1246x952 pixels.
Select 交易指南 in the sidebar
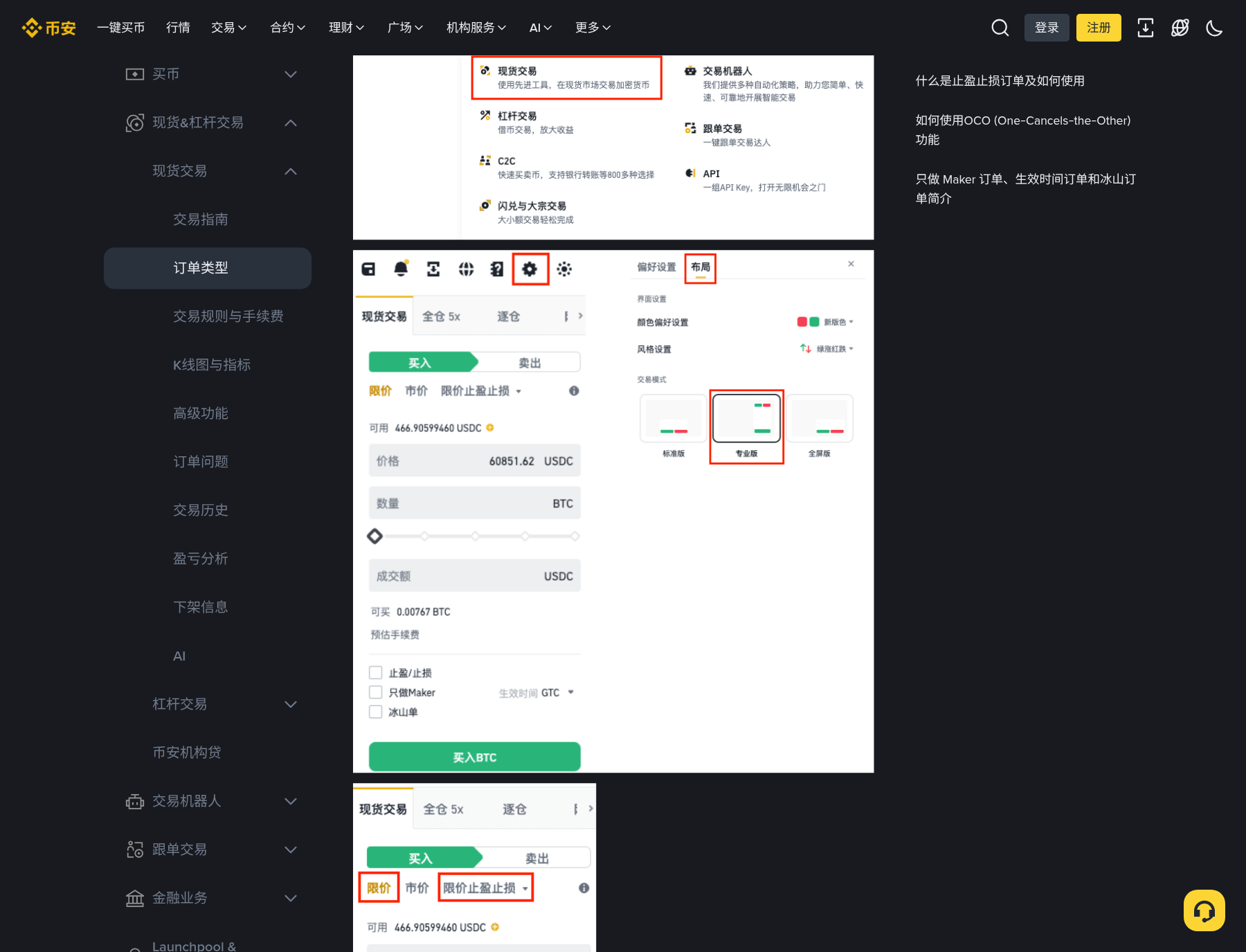click(x=201, y=219)
